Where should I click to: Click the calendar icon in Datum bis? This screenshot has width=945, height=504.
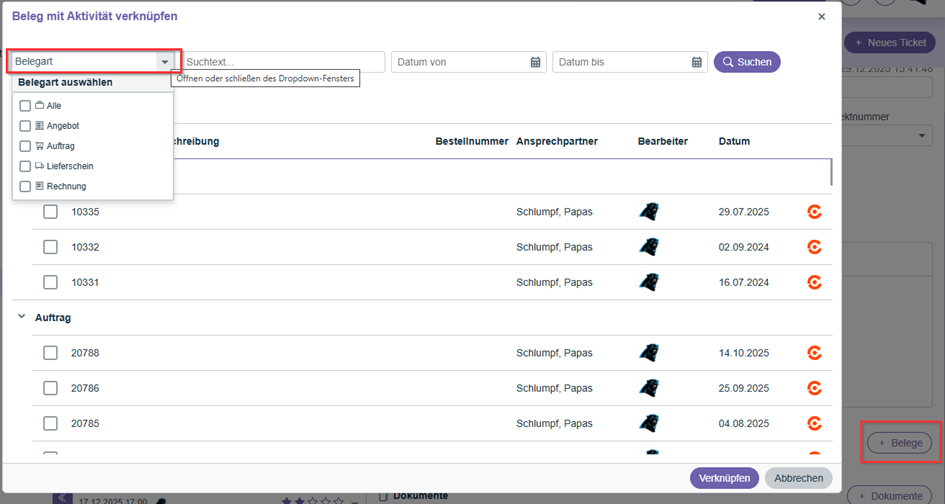point(697,62)
